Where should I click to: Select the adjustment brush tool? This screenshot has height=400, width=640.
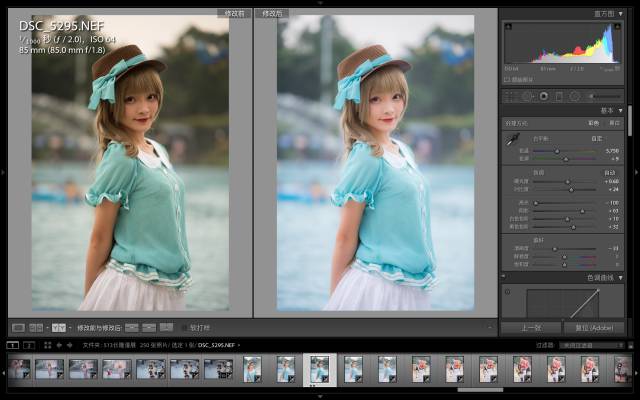605,97
